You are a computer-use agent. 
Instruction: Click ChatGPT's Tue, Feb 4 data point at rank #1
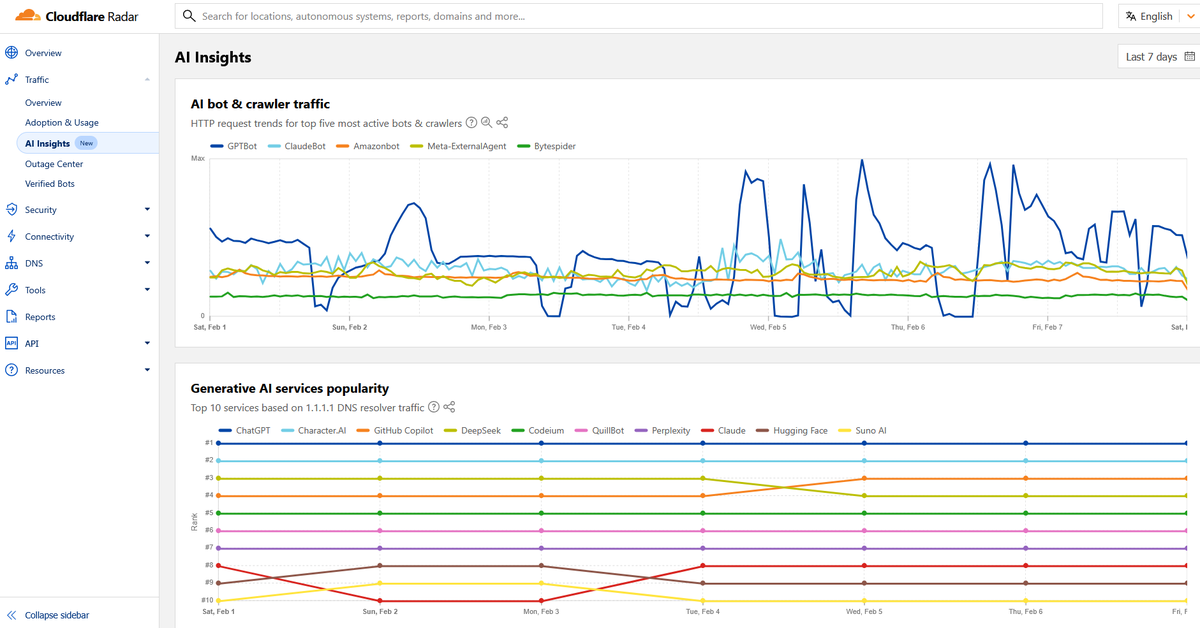703,443
